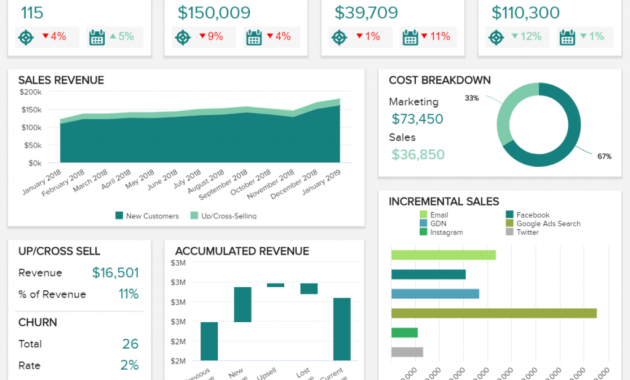Click the Marketing cost value $73,450
630x380 pixels.
417,119
